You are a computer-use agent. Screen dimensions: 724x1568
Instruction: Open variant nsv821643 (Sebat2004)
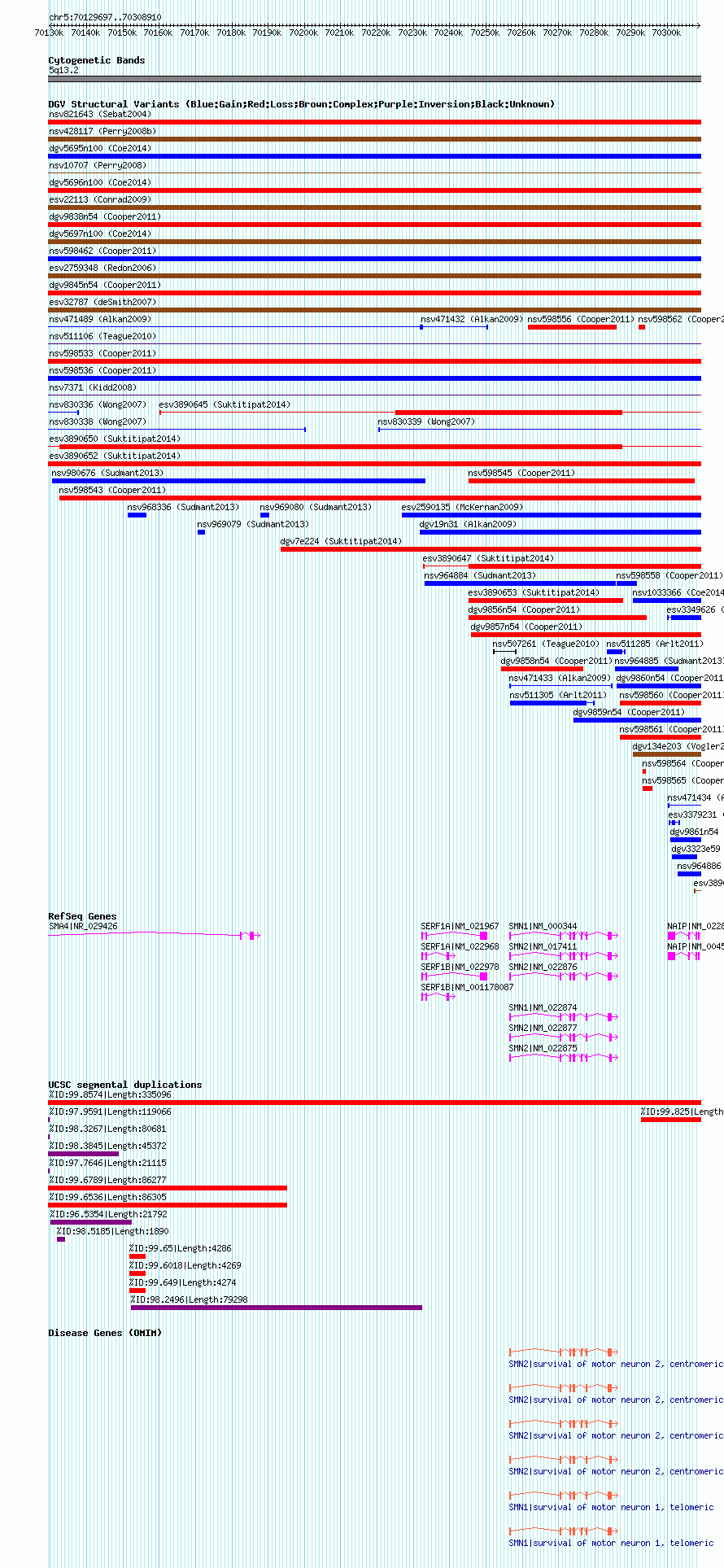point(100,114)
